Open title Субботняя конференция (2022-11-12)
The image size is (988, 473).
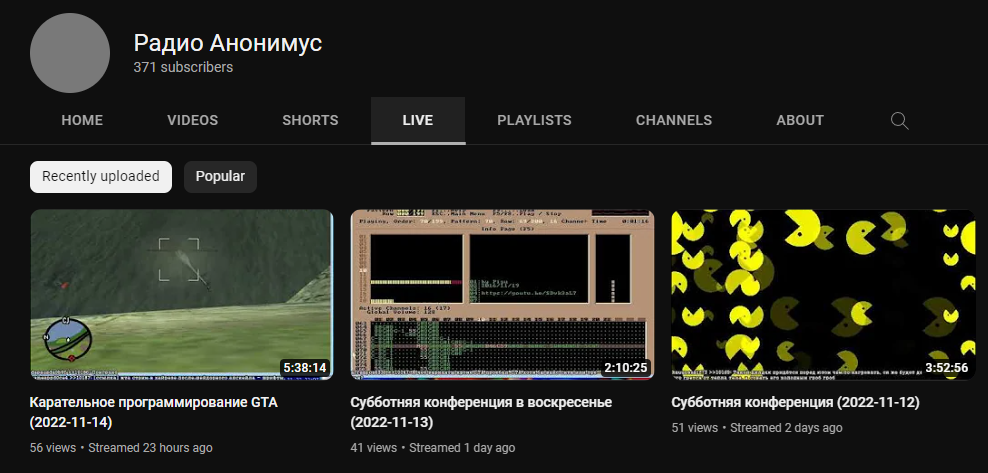pyautogui.click(x=795, y=402)
